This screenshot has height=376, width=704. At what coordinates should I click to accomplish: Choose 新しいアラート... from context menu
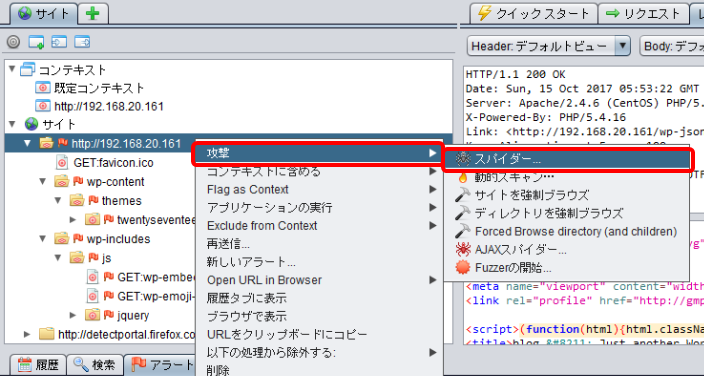tap(319, 262)
